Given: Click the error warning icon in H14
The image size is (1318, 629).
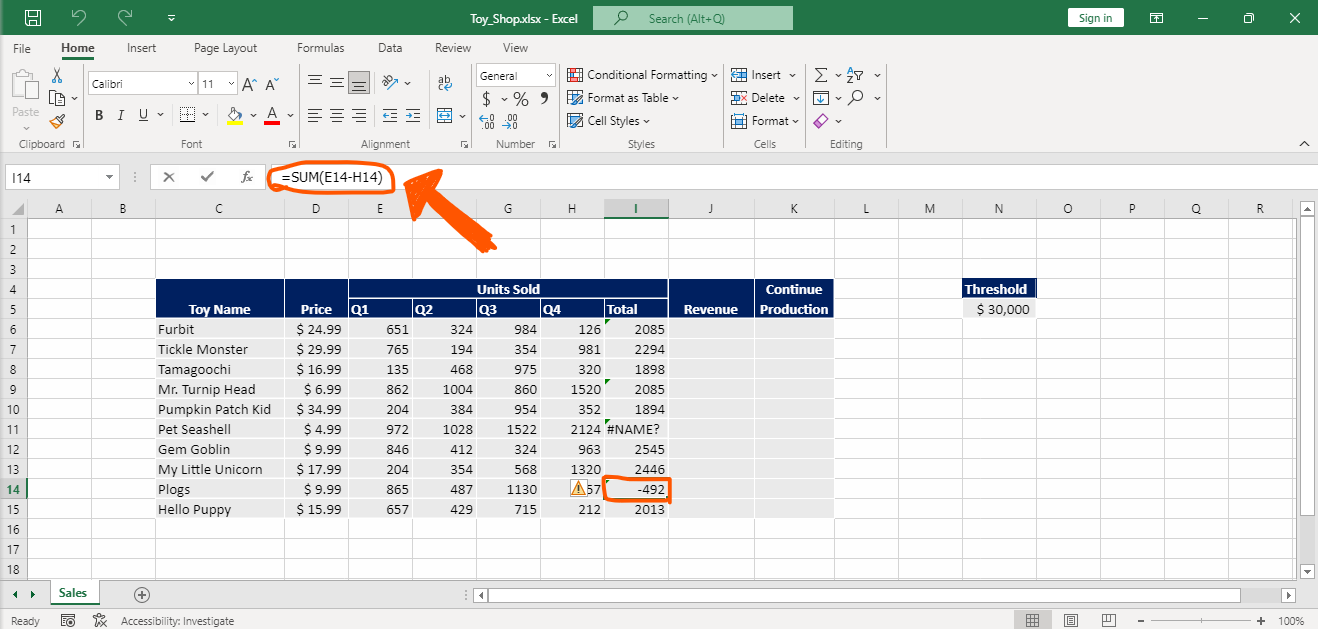Looking at the screenshot, I should (x=578, y=488).
